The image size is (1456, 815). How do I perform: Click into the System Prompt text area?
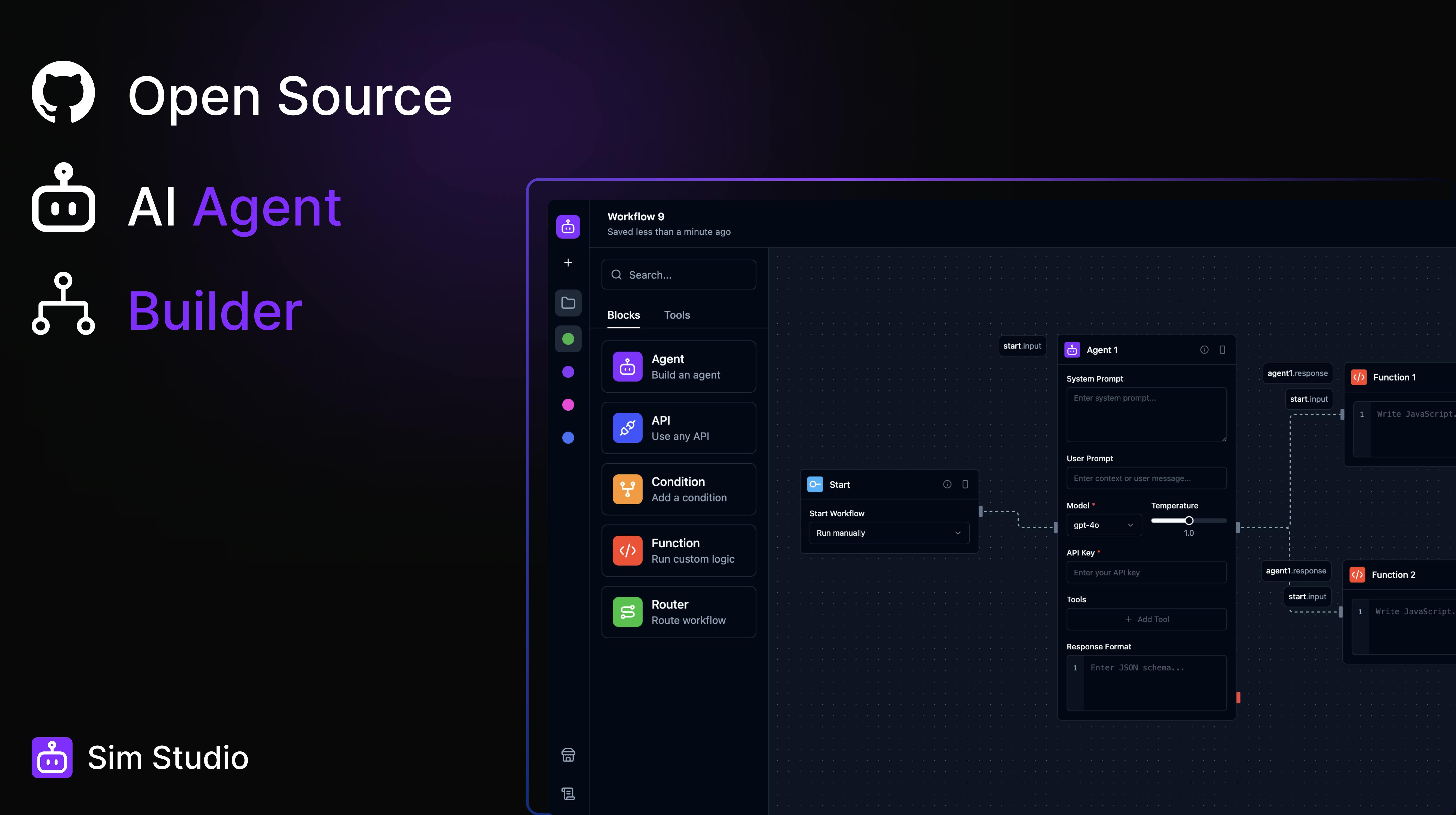point(1146,414)
